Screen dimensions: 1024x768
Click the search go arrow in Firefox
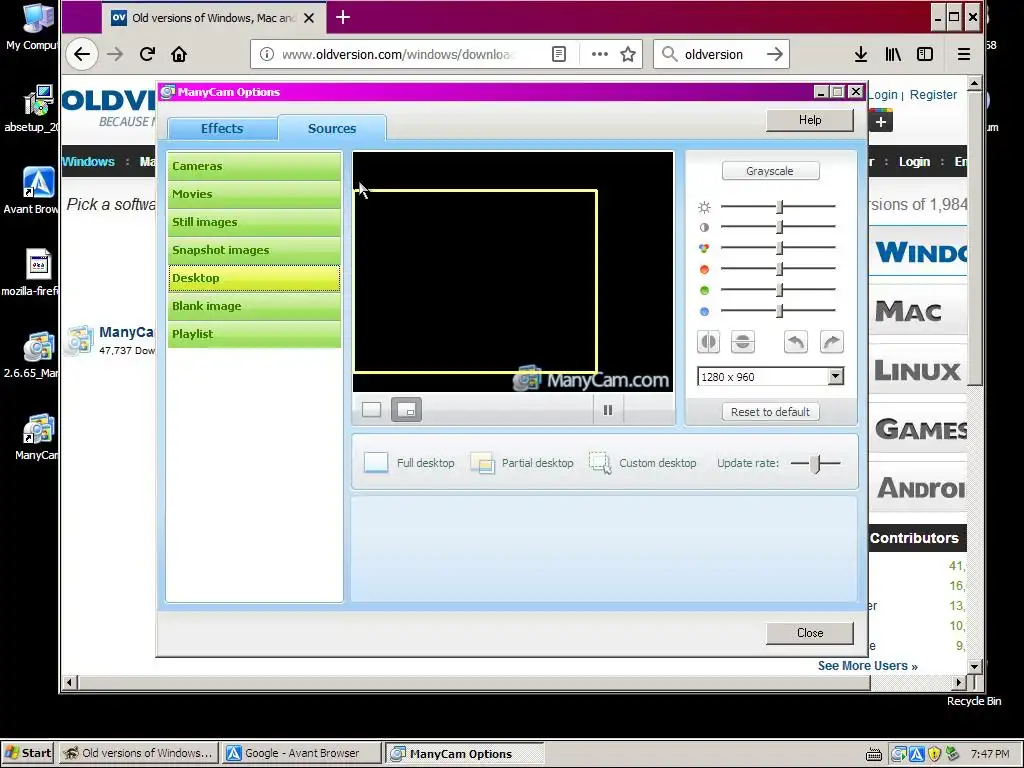click(x=775, y=54)
